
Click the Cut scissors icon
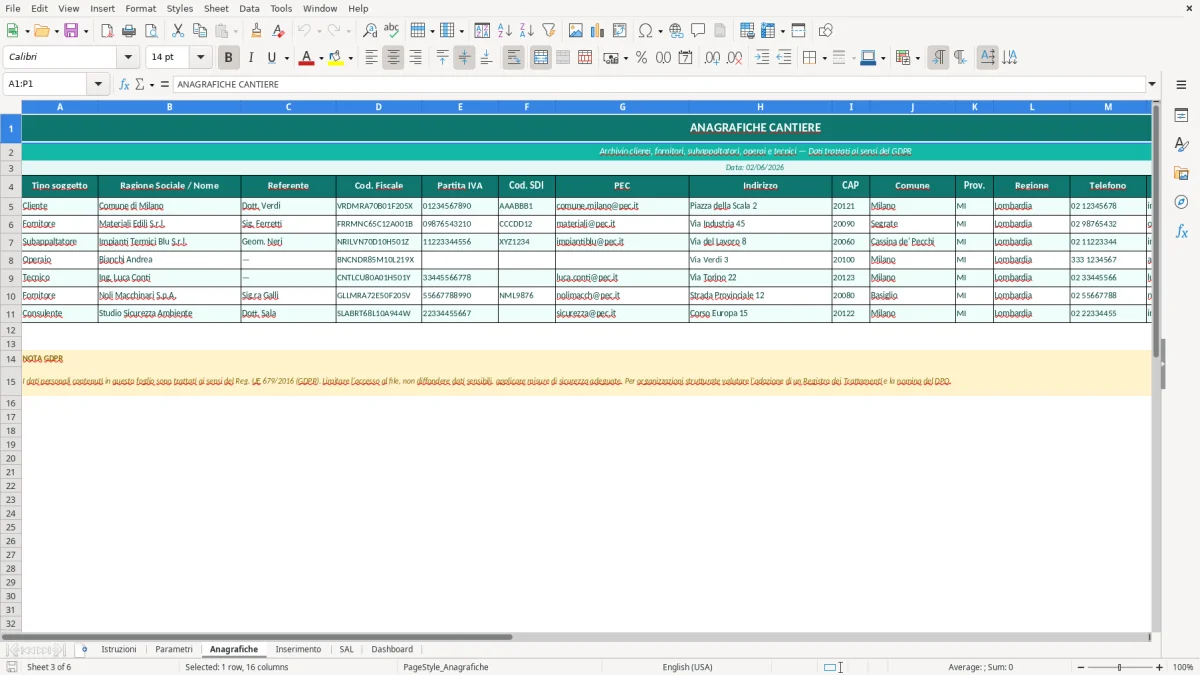[178, 31]
